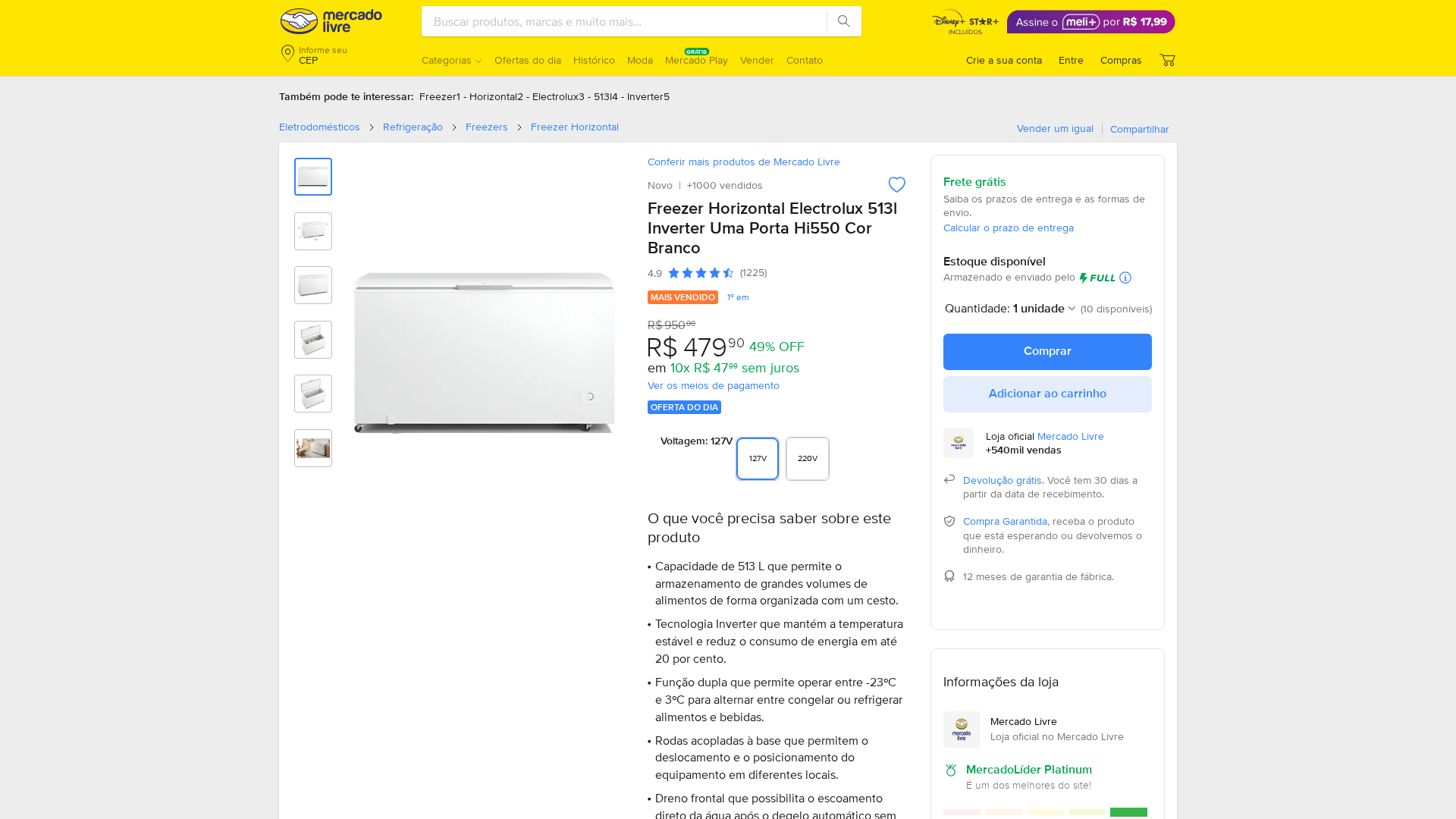Click the FULL info icon

(1125, 278)
